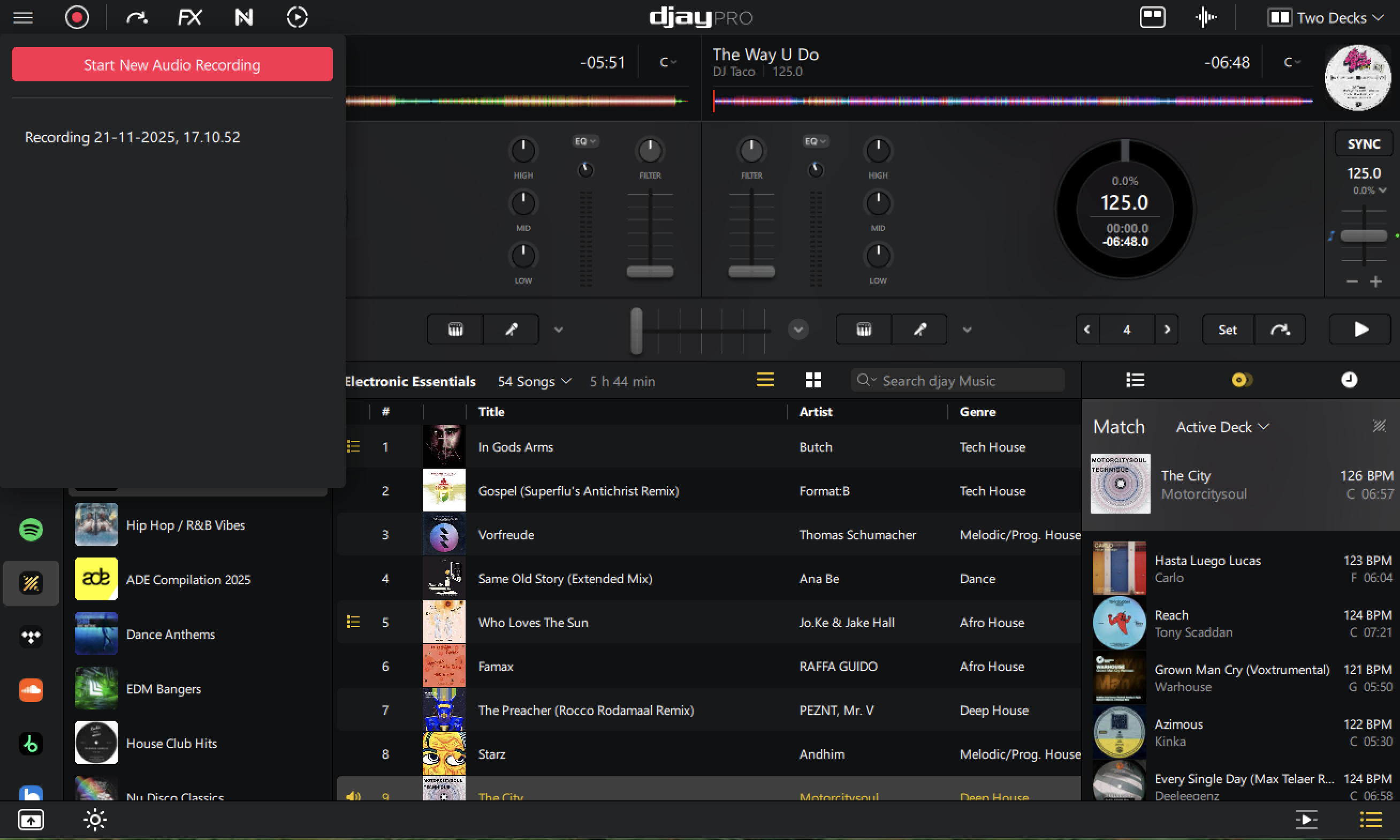The height and width of the screenshot is (840, 1400).
Task: Switch to the history clock tab
Action: point(1349,380)
